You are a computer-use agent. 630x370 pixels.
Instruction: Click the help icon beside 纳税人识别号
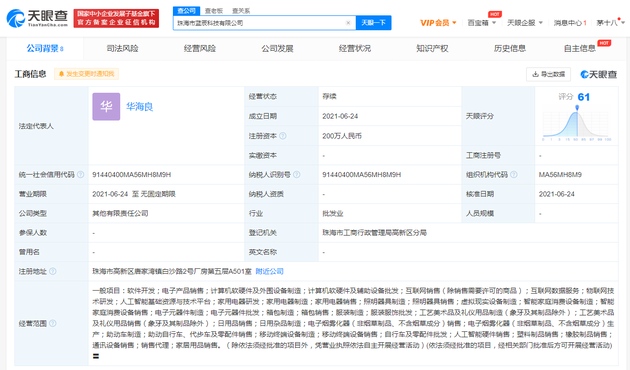297,174
